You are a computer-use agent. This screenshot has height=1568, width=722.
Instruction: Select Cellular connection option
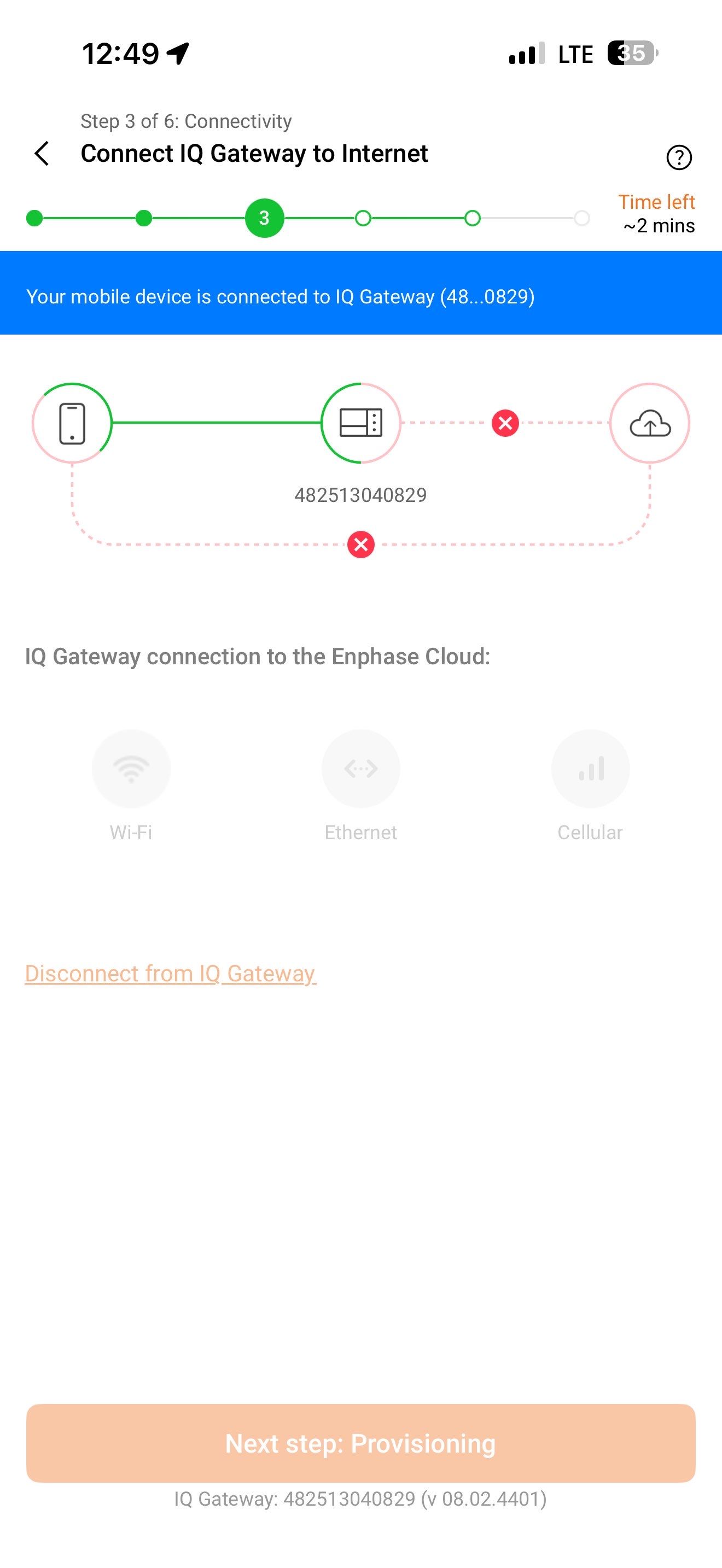coord(591,769)
